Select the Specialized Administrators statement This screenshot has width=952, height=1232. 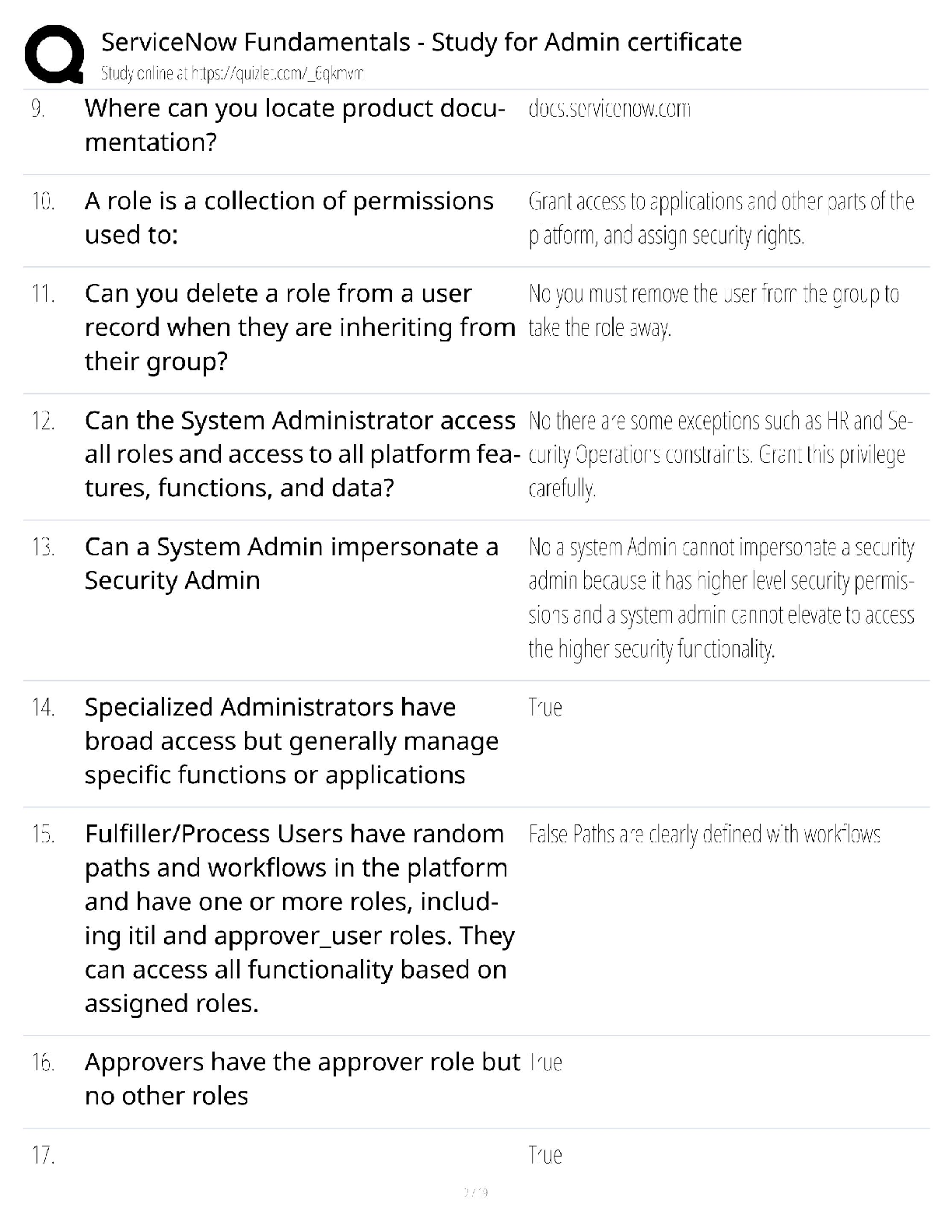pyautogui.click(x=291, y=740)
